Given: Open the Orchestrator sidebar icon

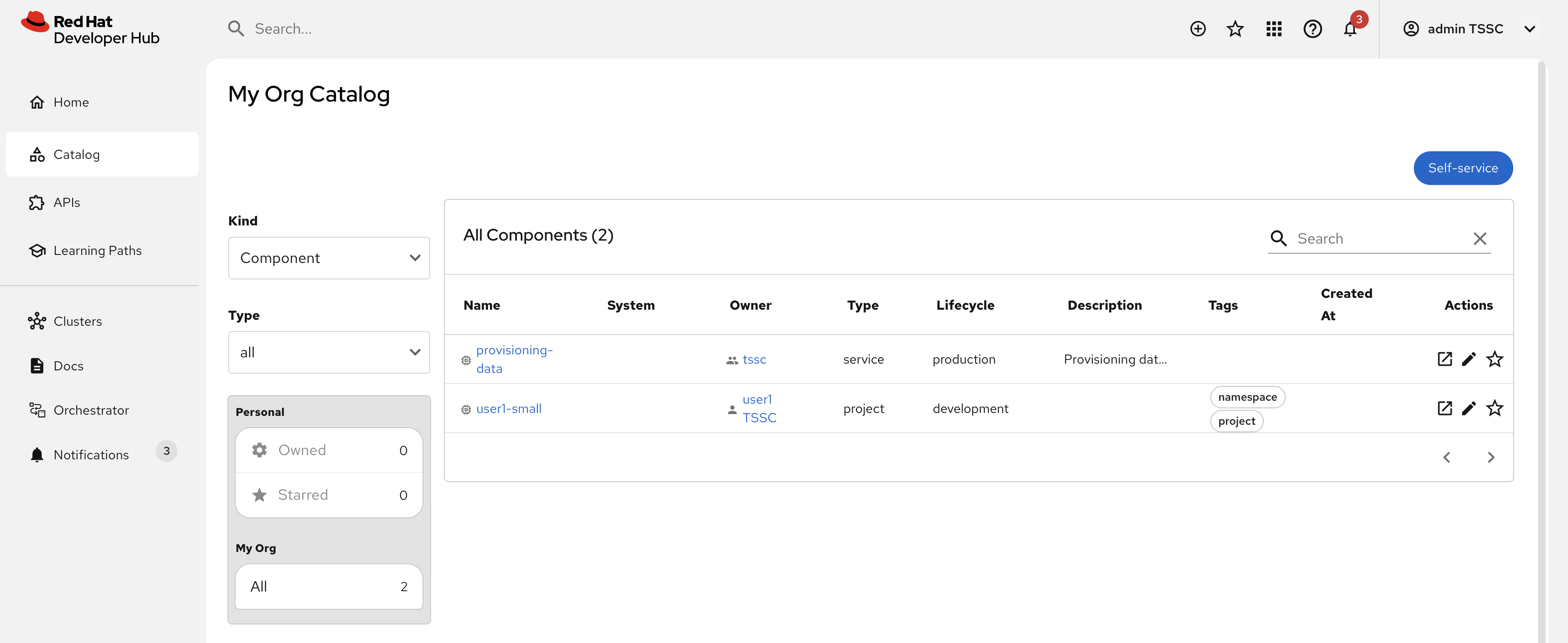Looking at the screenshot, I should [37, 410].
